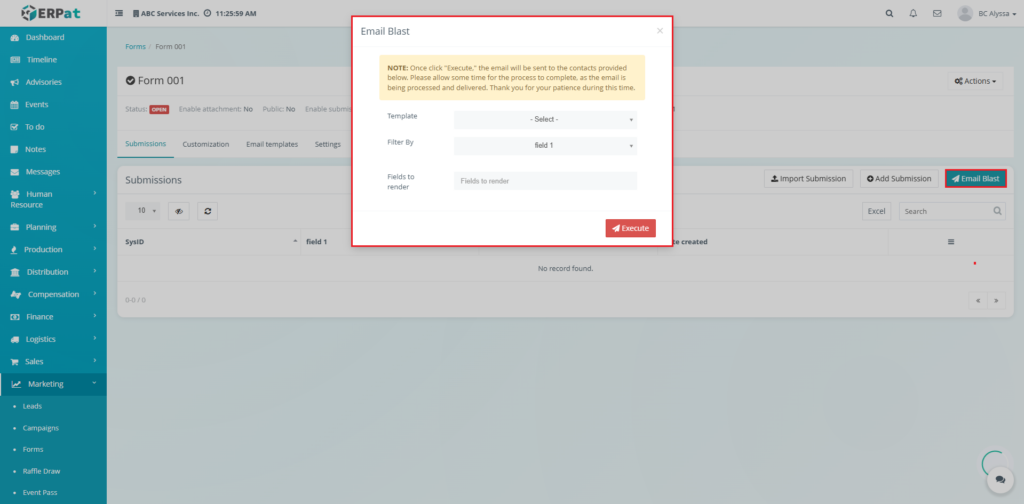Open the Actions dropdown button
Image resolution: width=1024 pixels, height=504 pixels.
pos(974,81)
